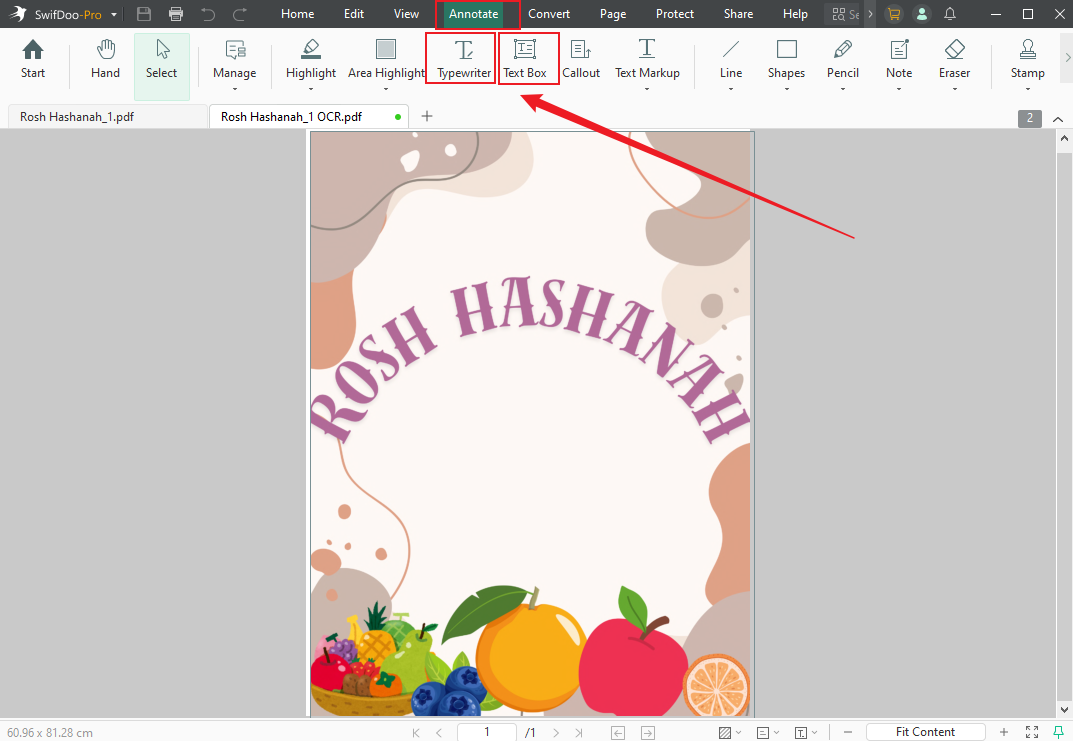This screenshot has width=1073, height=741.
Task: Check notifications via the bell icon
Action: click(950, 14)
